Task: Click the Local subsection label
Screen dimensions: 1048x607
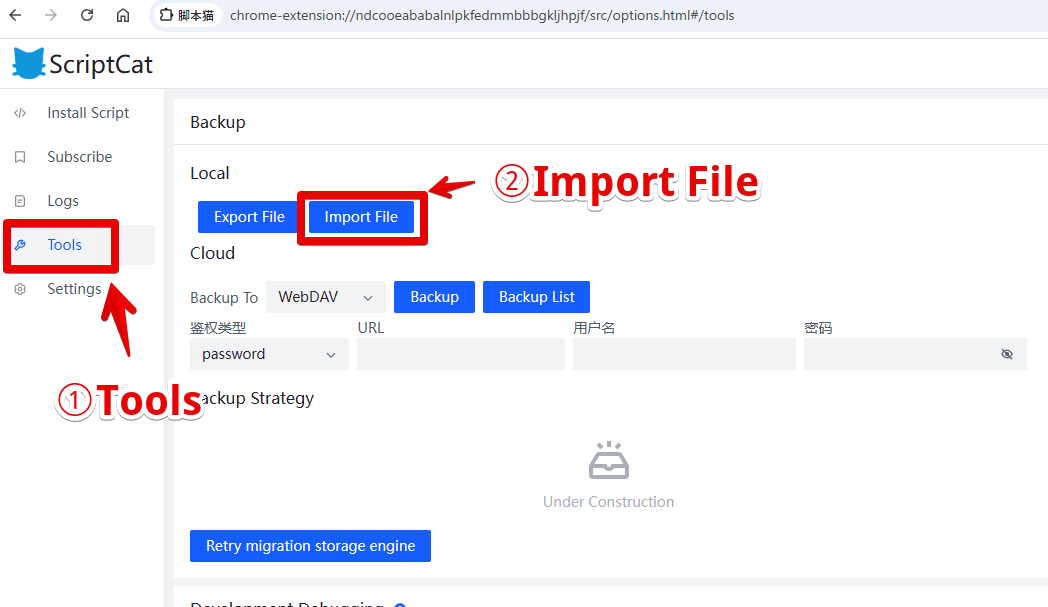Action: pyautogui.click(x=210, y=173)
